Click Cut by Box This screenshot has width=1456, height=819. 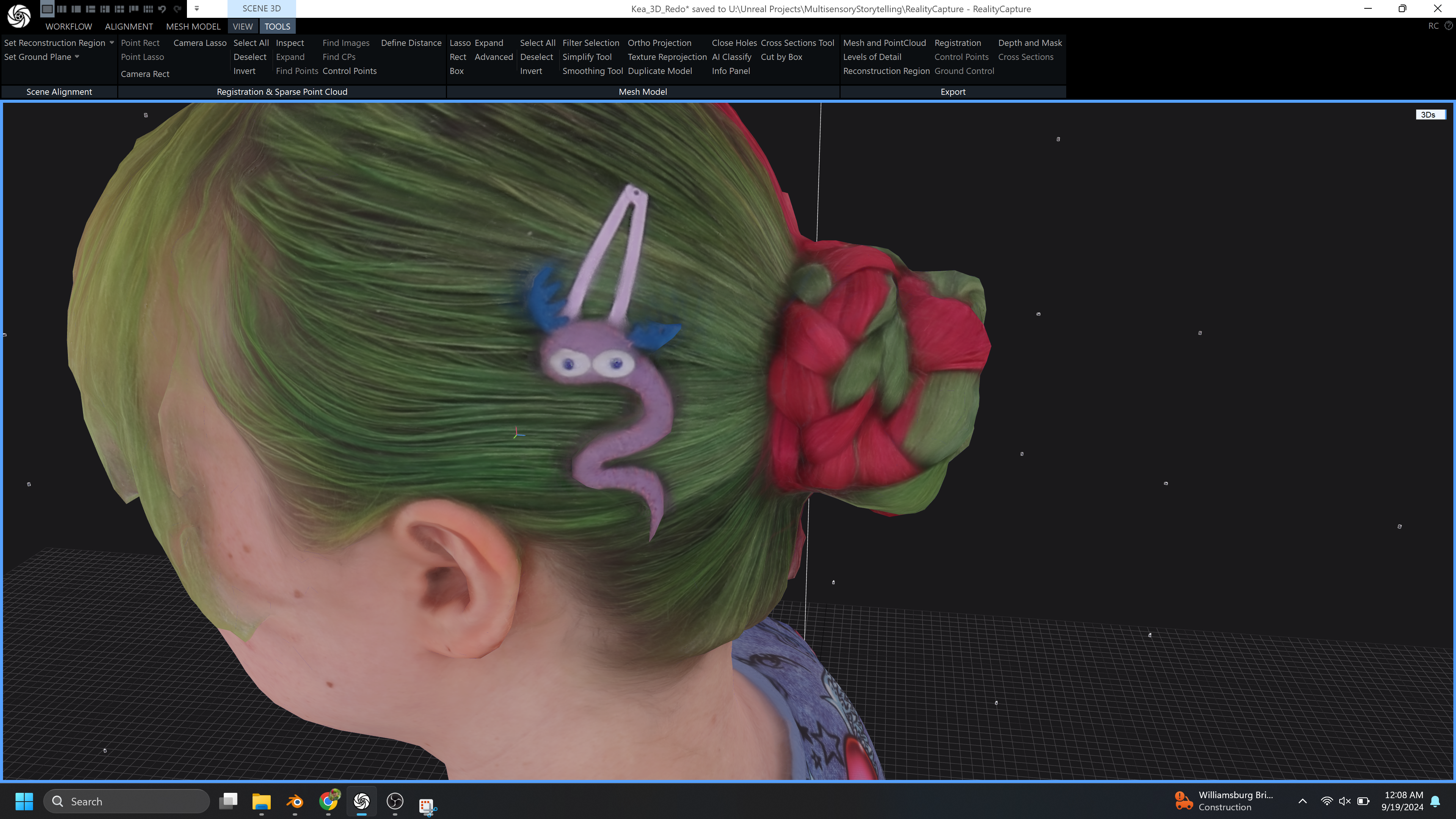coord(782,57)
